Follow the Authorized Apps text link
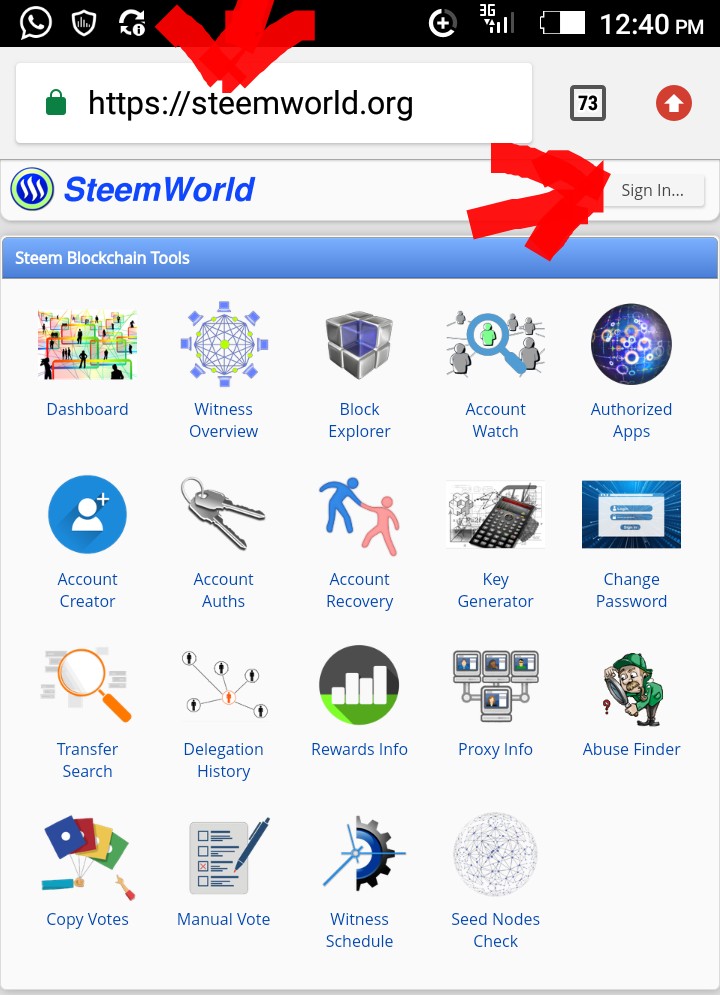The height and width of the screenshot is (995, 720). click(631, 420)
